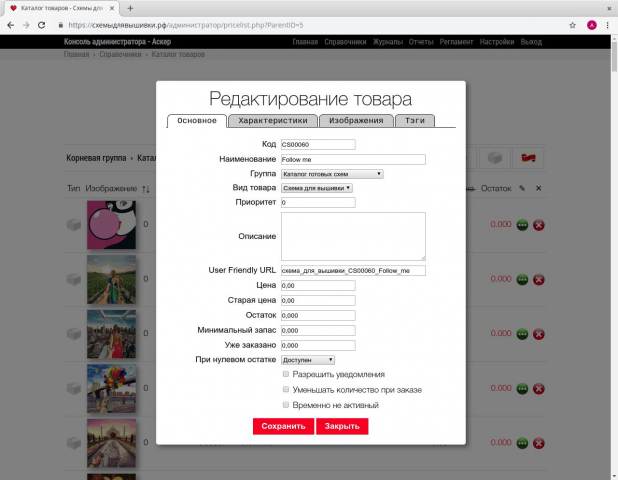Viewport: 618px width, 480px height.
Task: Click the User Friendly URL field
Action: pyautogui.click(x=353, y=270)
